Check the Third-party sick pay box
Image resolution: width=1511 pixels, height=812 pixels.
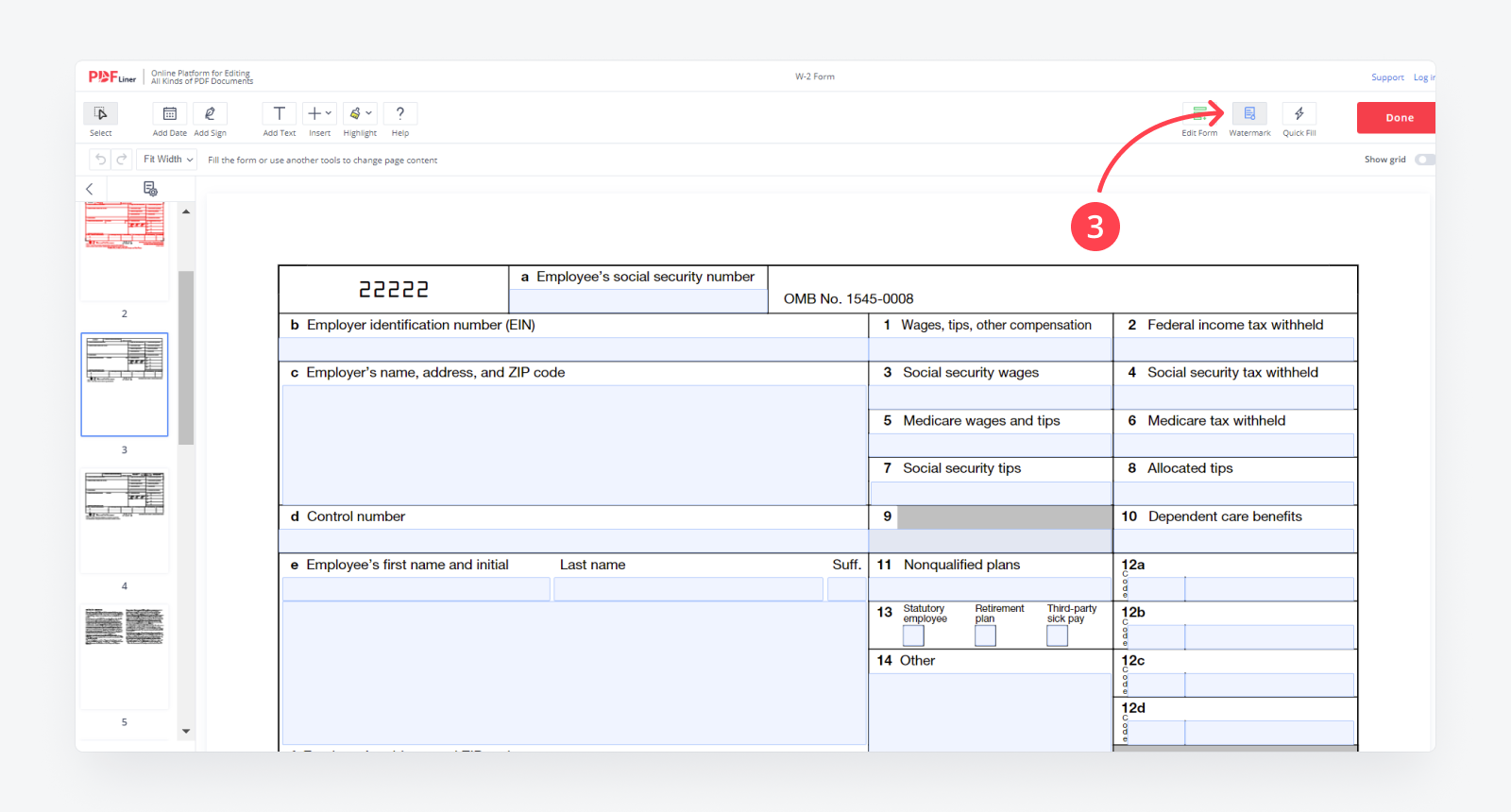tap(1057, 636)
